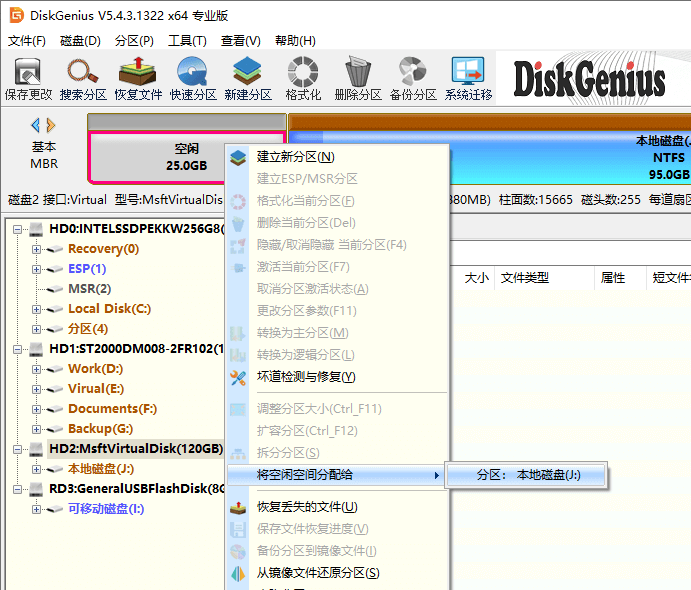The width and height of the screenshot is (691, 590).
Task: Collapse the HD0:INTELSSDPEKKW256G8 disk node
Action: coord(17,229)
